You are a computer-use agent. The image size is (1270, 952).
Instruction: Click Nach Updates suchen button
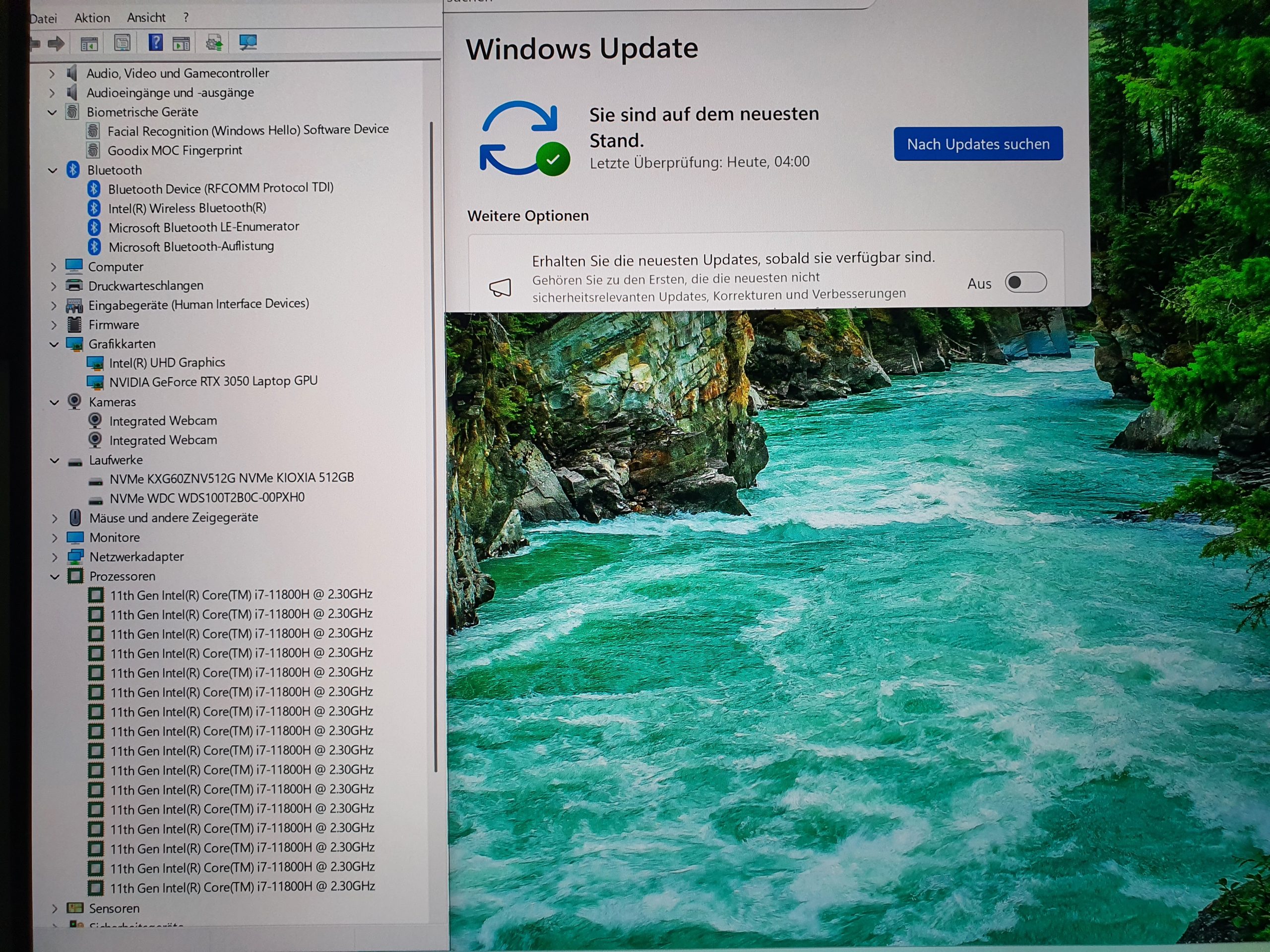(978, 144)
